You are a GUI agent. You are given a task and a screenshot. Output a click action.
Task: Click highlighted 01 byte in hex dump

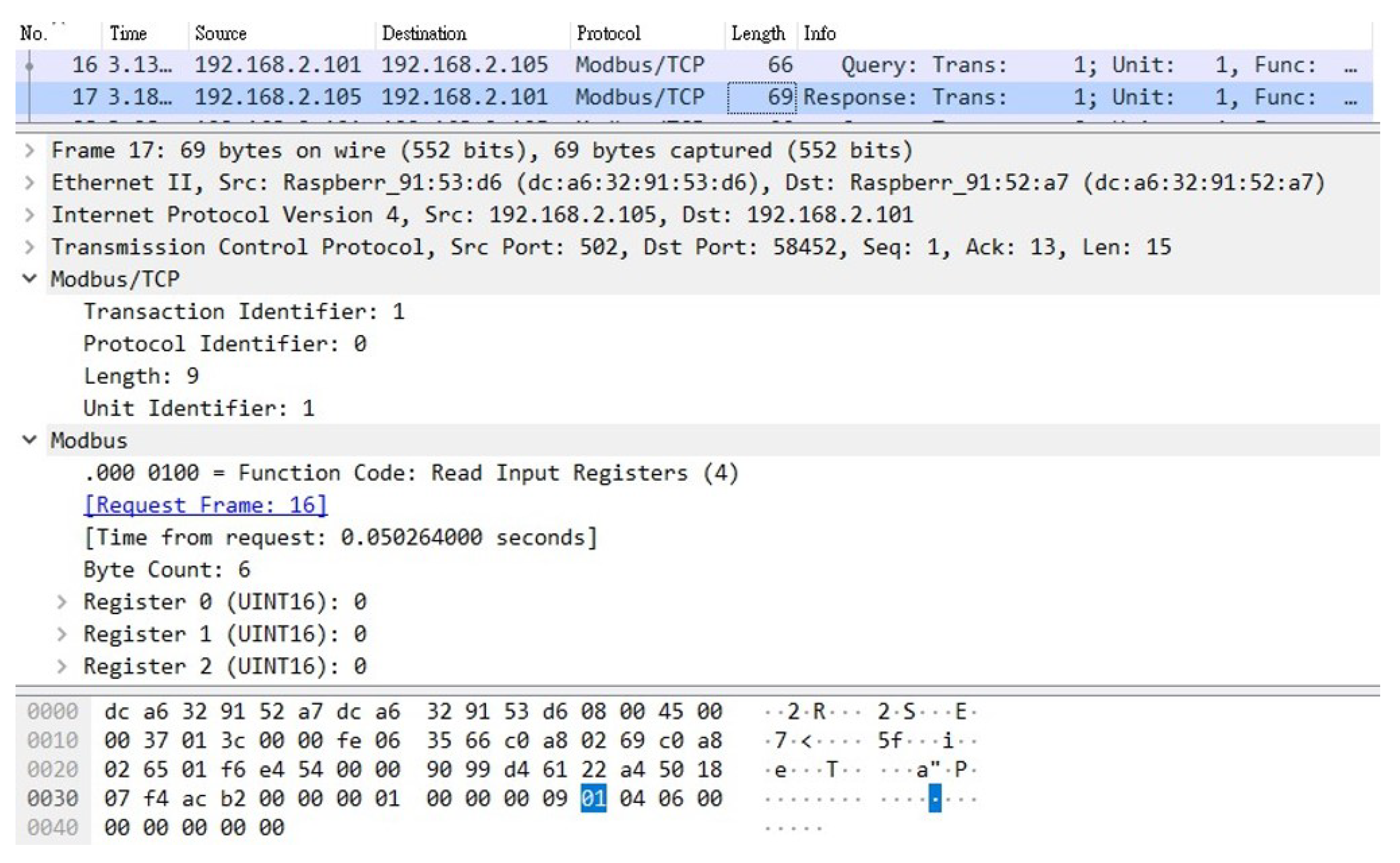click(593, 798)
